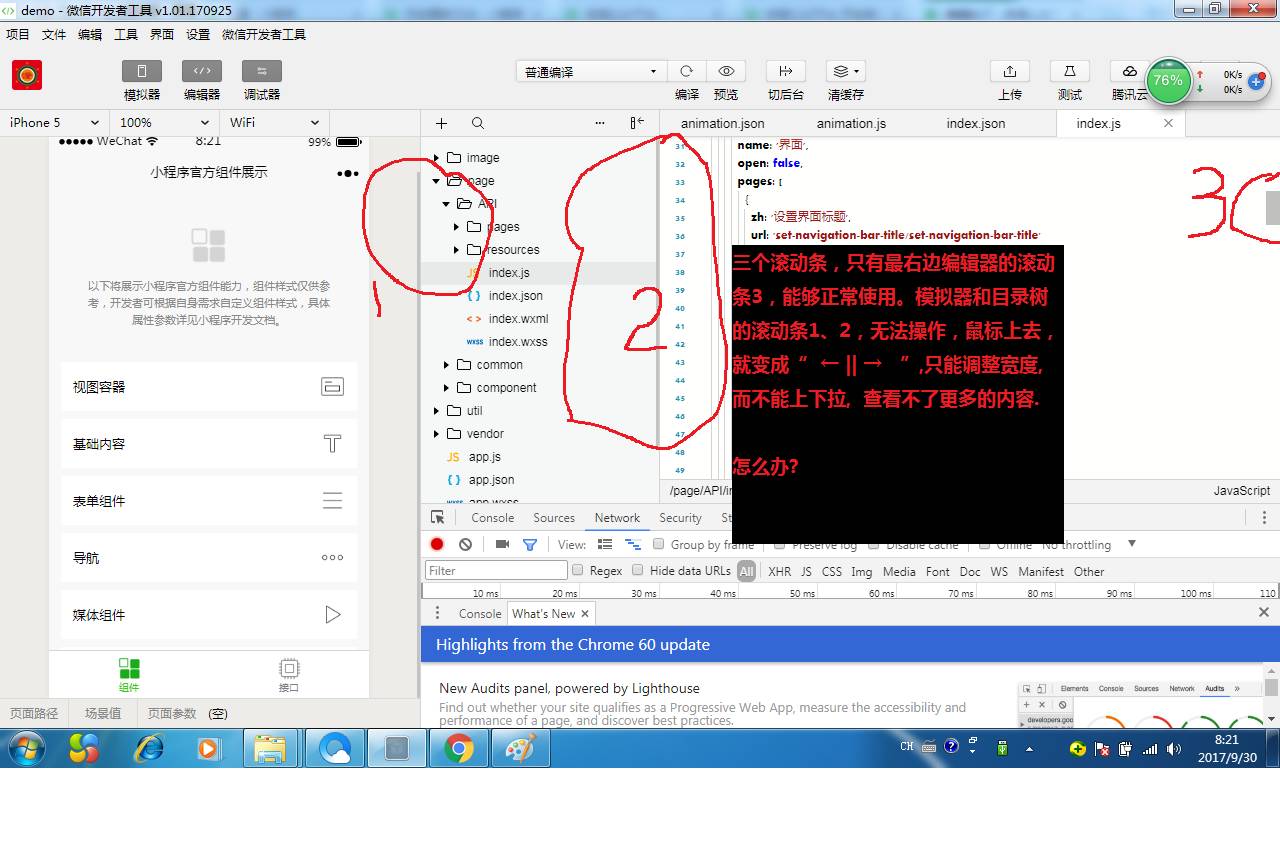1280x864 pixels.
Task: Open the 基础内容 basic content item
Action: 209,444
